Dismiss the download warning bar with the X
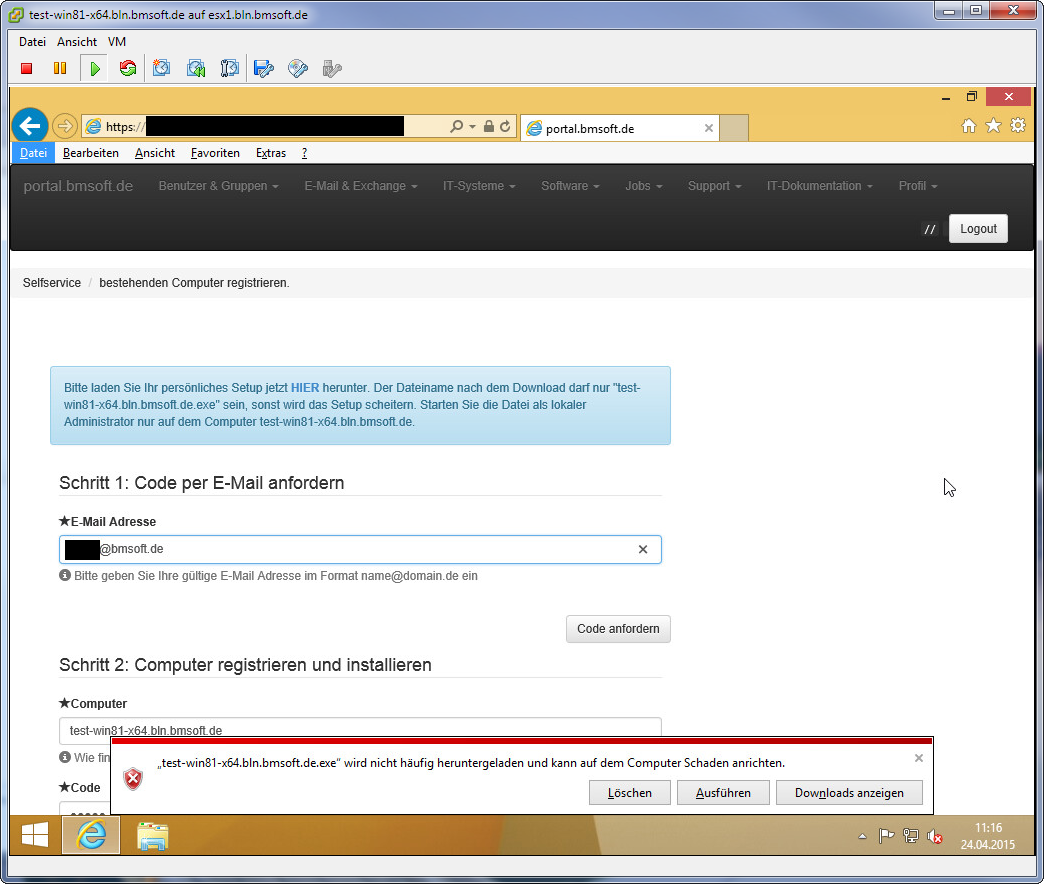Screen dimensions: 1044x884 pyautogui.click(x=919, y=758)
